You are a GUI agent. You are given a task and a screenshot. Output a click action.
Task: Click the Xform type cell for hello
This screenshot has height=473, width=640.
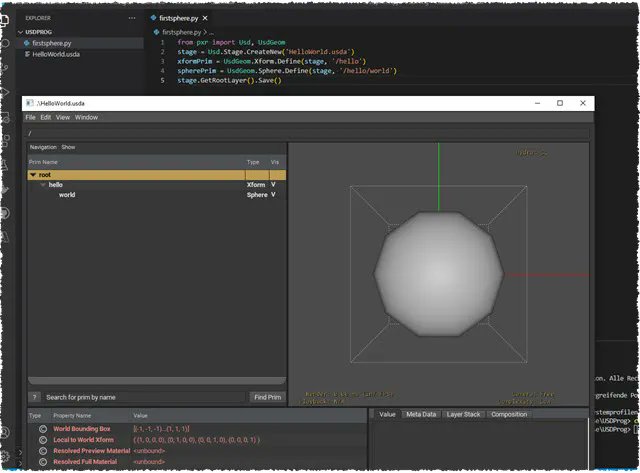[256, 184]
